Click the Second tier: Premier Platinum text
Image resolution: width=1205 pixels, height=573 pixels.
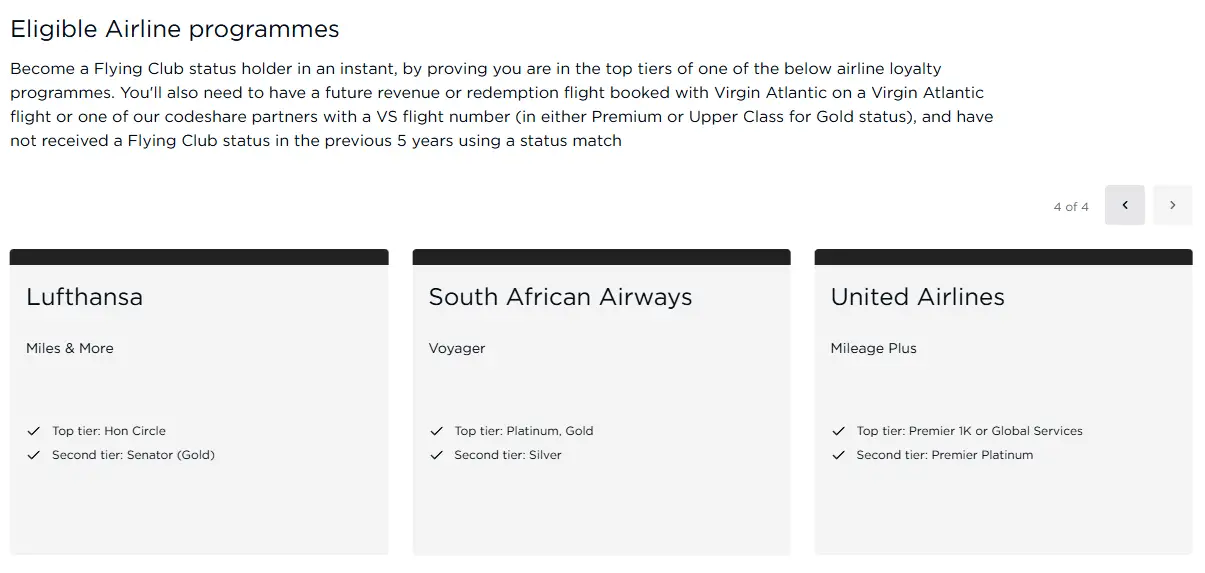coord(944,455)
